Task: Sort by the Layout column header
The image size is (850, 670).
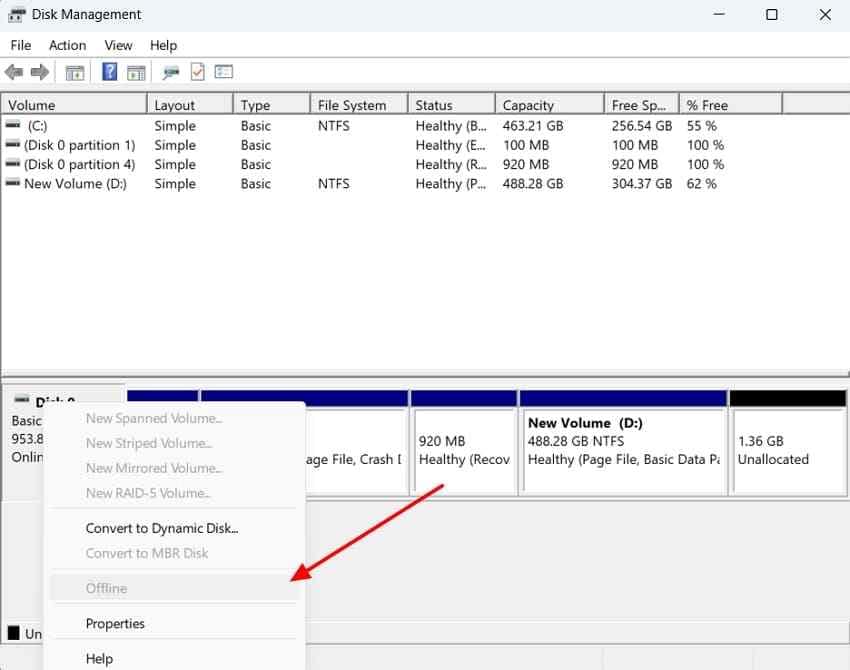Action: tap(190, 105)
